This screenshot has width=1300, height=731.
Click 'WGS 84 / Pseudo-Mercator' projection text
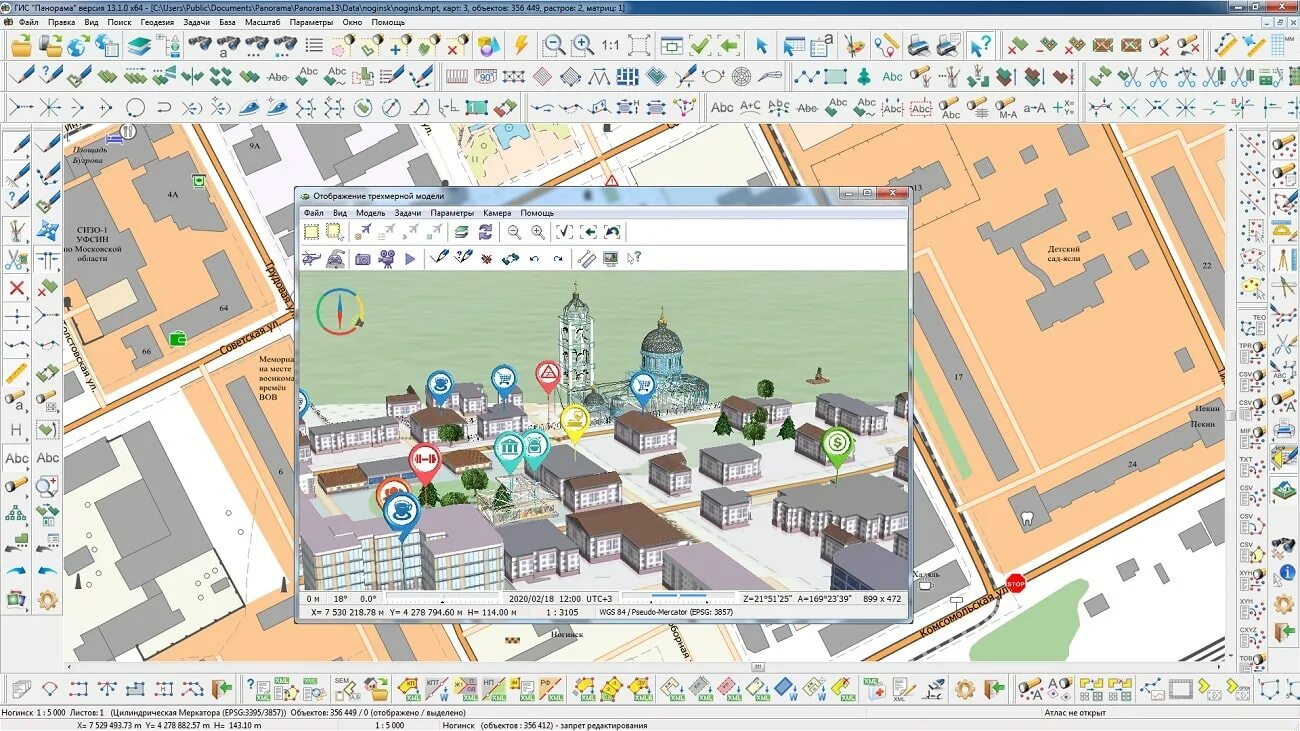click(x=665, y=611)
